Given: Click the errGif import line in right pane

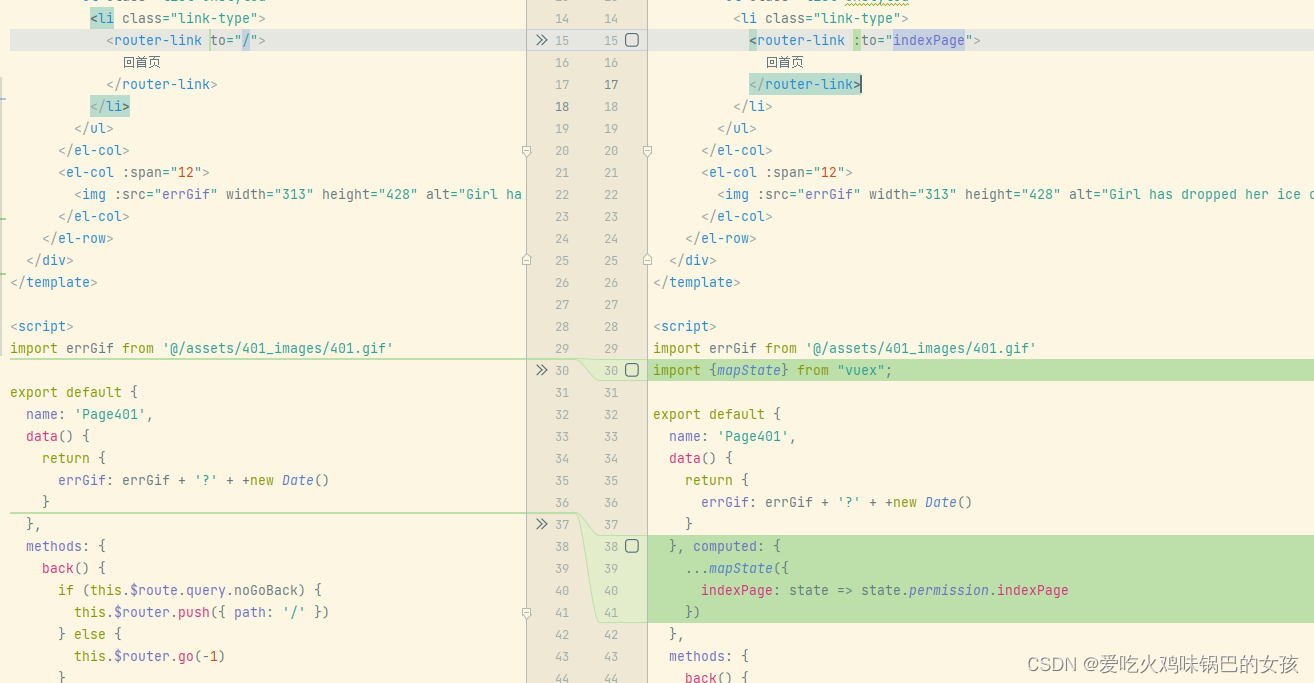Looking at the screenshot, I should click(844, 348).
